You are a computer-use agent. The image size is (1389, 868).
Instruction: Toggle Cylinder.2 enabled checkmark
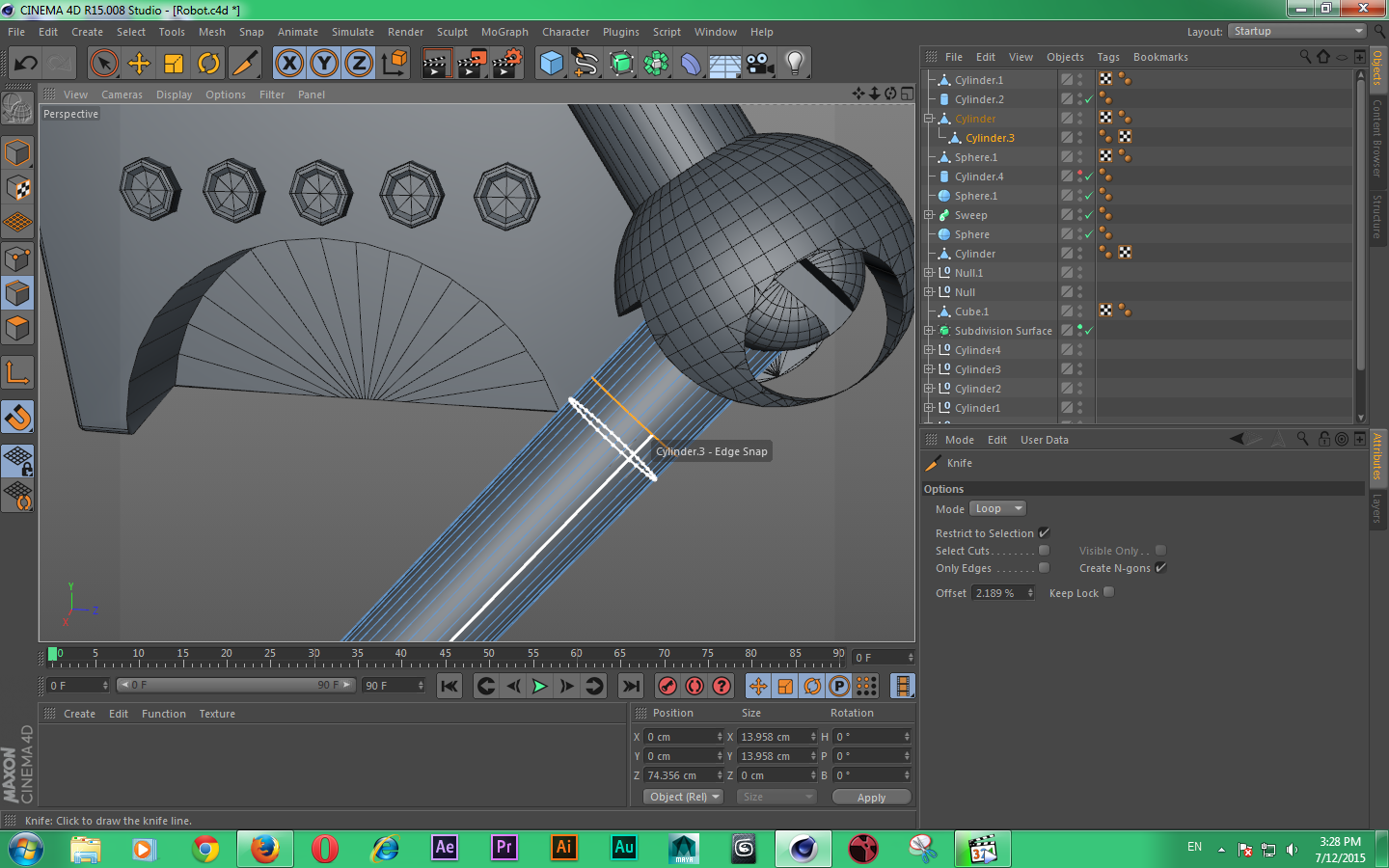point(1089,99)
